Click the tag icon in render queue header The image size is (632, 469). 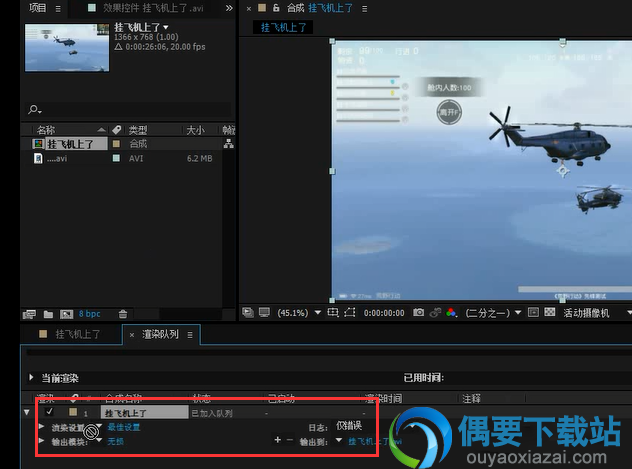74,398
